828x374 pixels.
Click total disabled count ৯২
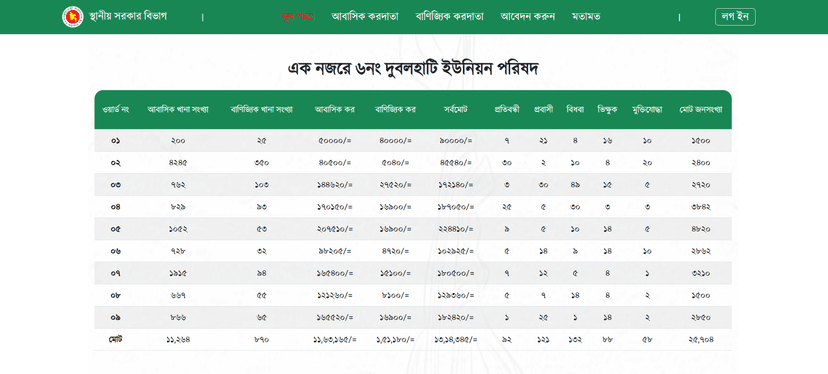click(507, 340)
